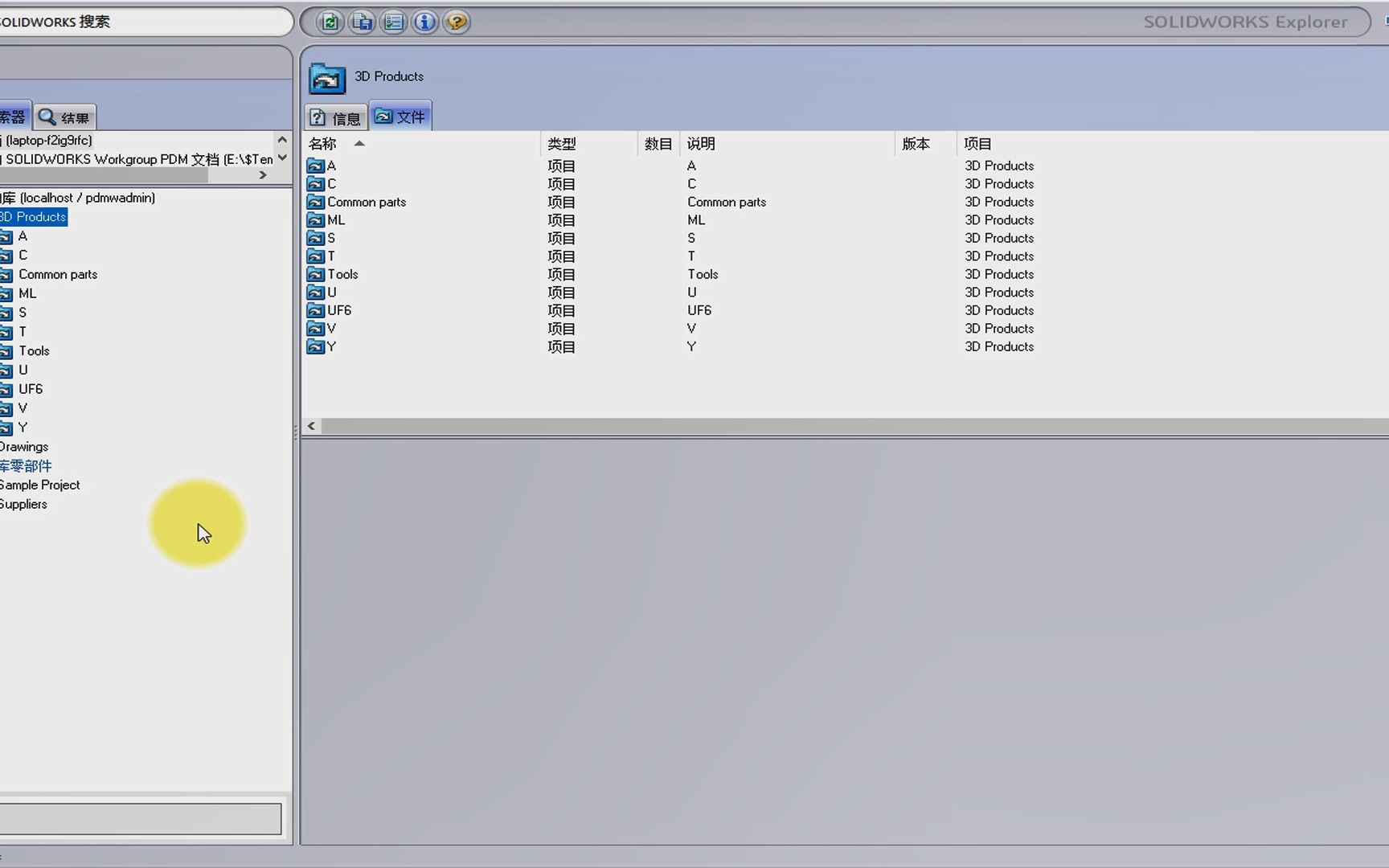
Task: Sort list by 项目 column header
Action: (977, 144)
